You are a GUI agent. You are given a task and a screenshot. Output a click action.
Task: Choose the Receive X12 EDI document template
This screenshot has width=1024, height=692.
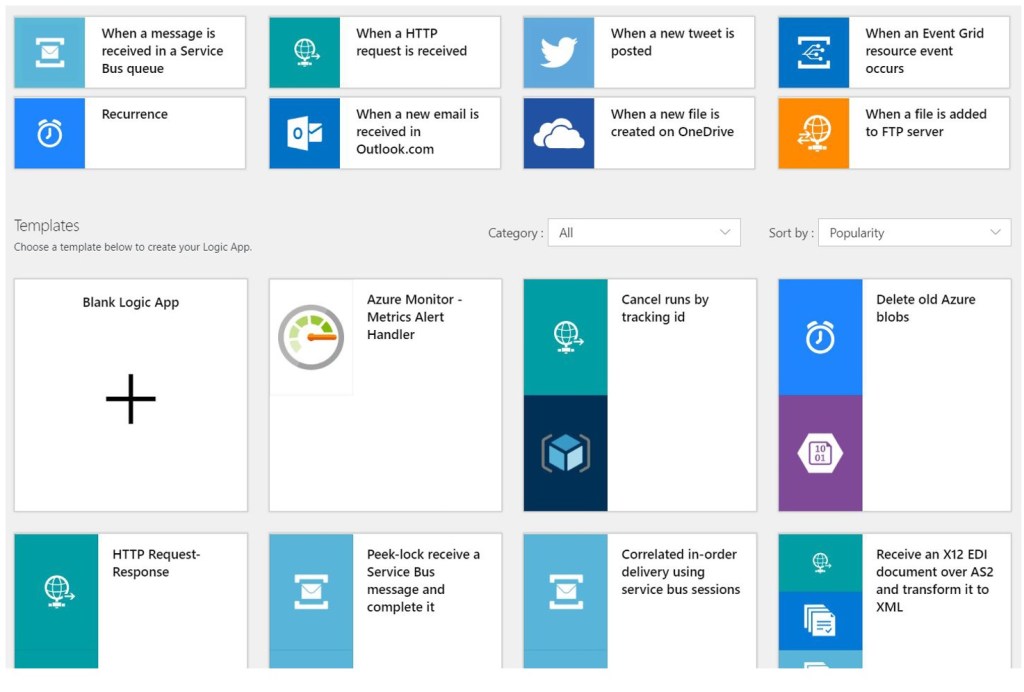point(934,581)
